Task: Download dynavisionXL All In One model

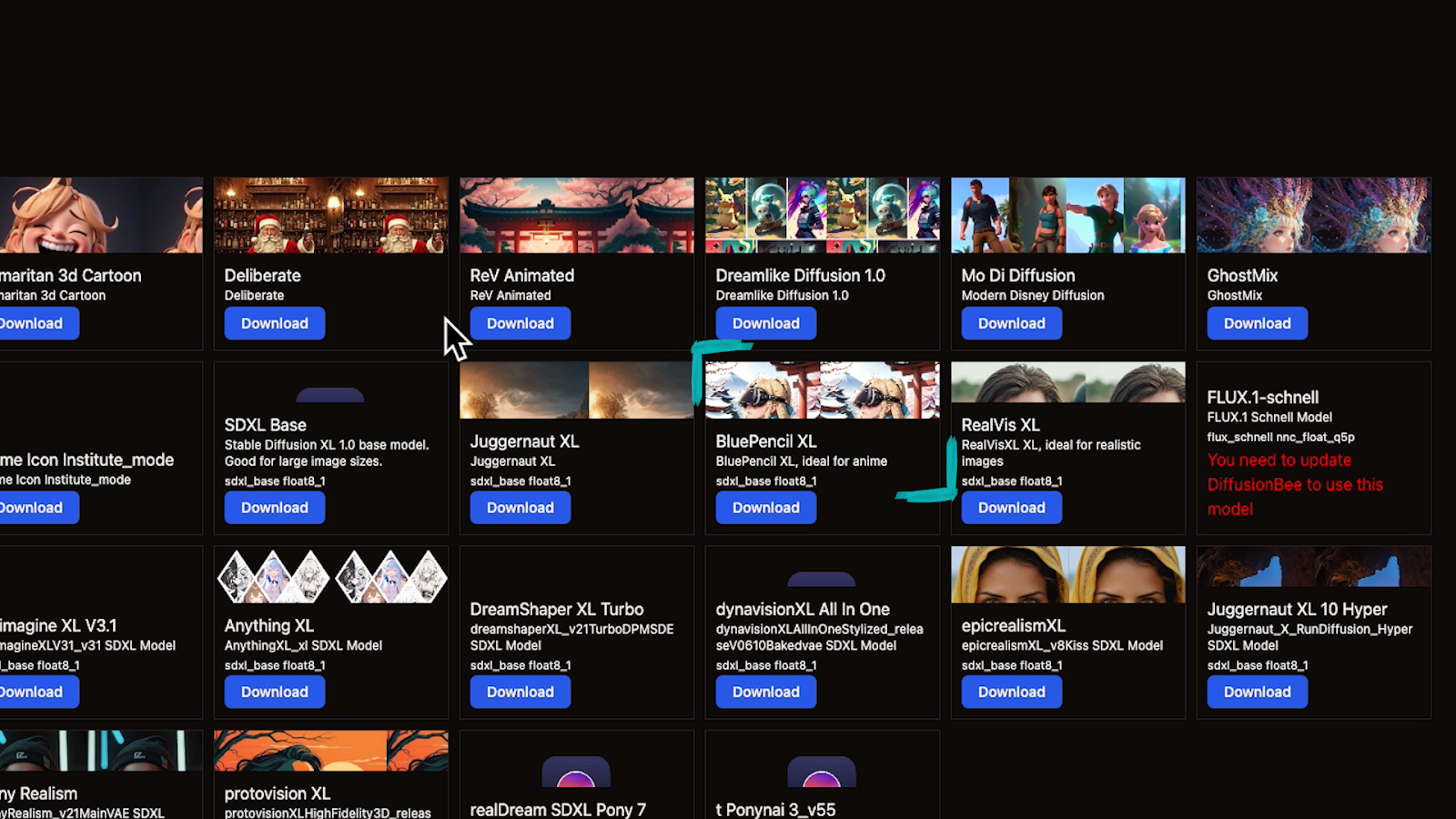Action: click(766, 692)
